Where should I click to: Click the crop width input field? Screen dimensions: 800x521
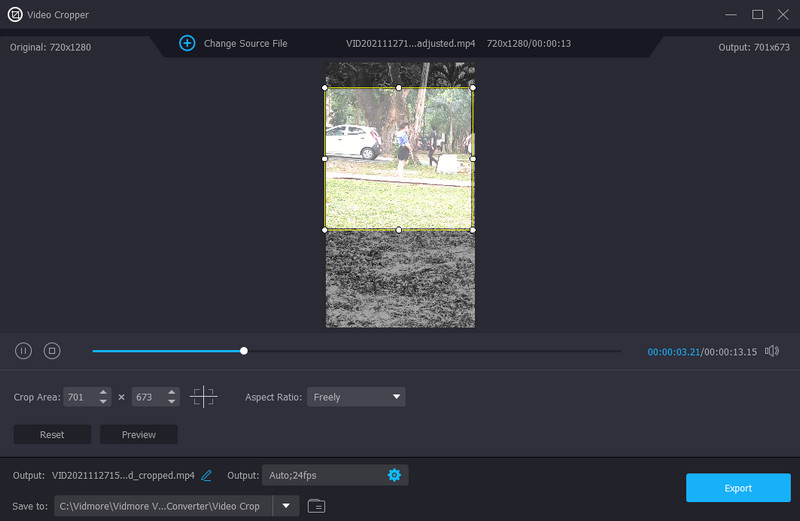click(79, 397)
